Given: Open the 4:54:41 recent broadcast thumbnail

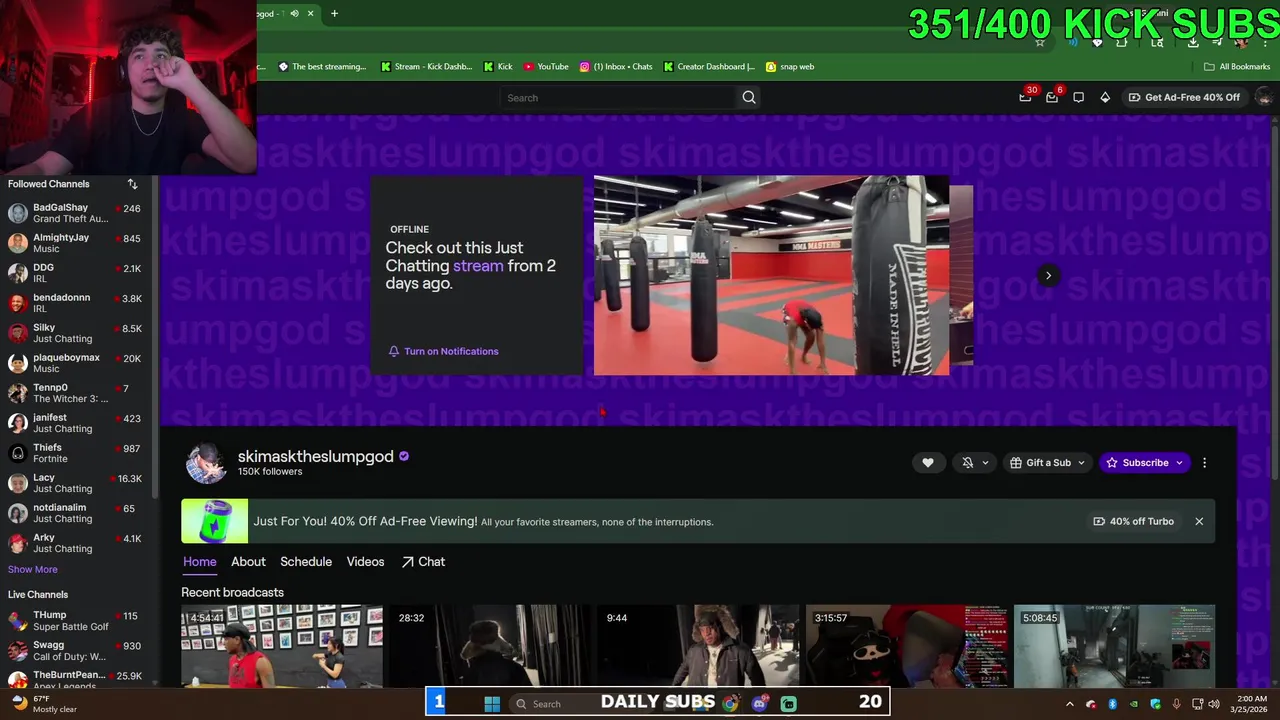Looking at the screenshot, I should (281, 646).
